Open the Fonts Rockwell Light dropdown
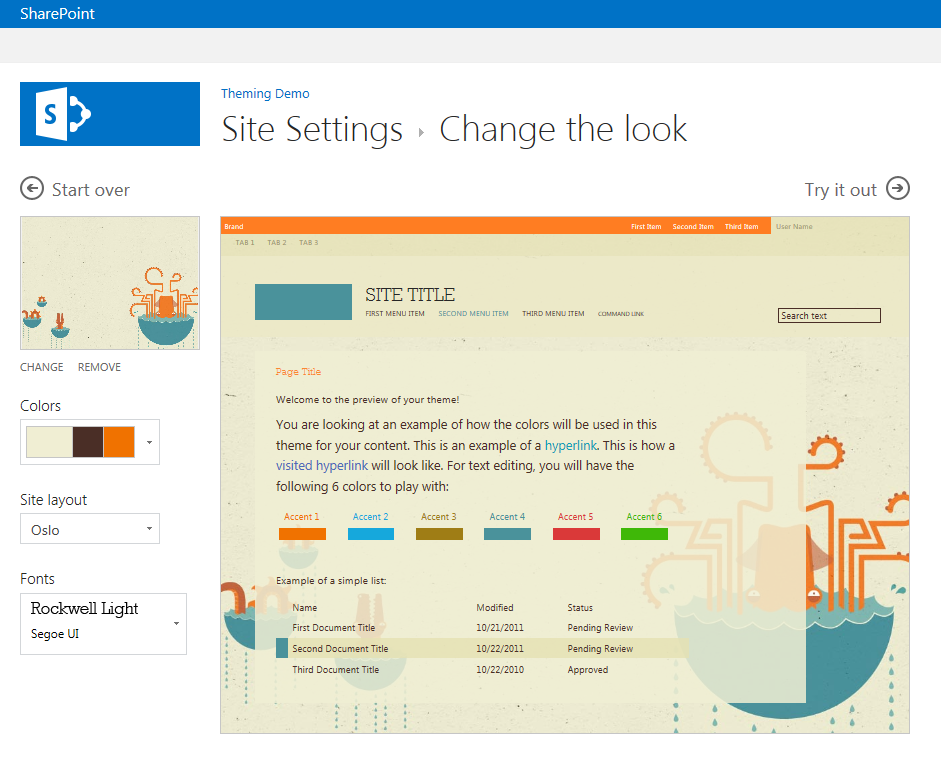This screenshot has height=760, width=941. coord(103,624)
